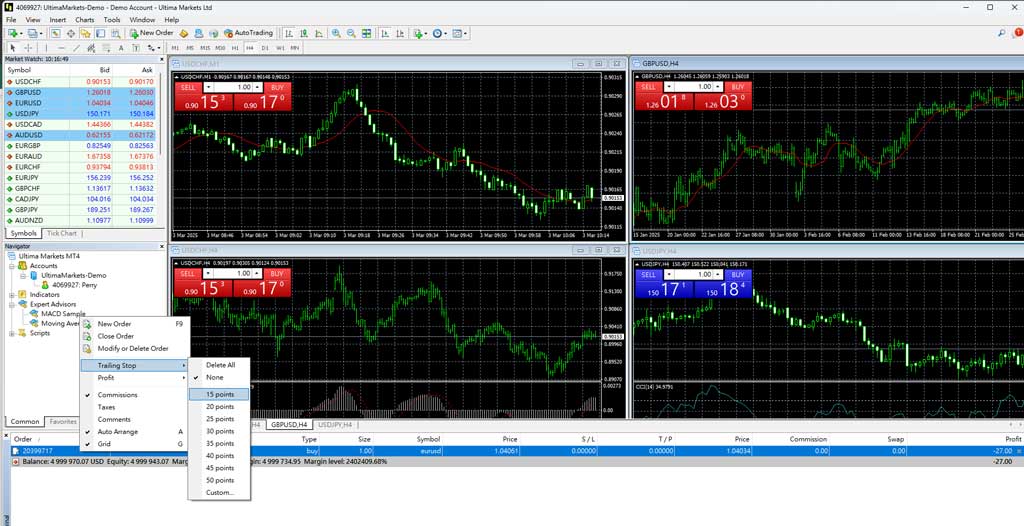Viewport: 1024px width, 526px height.
Task: Click New Order toolbar button
Action: pos(152,33)
